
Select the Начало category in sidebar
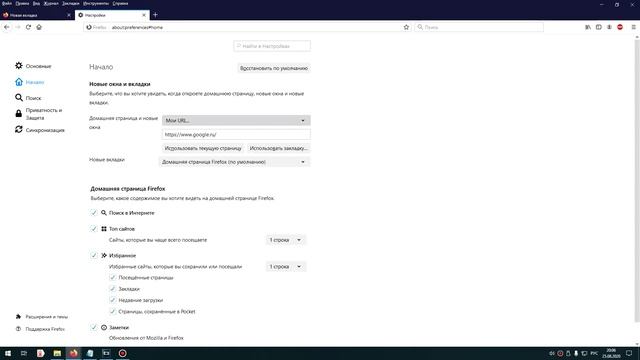coord(30,82)
